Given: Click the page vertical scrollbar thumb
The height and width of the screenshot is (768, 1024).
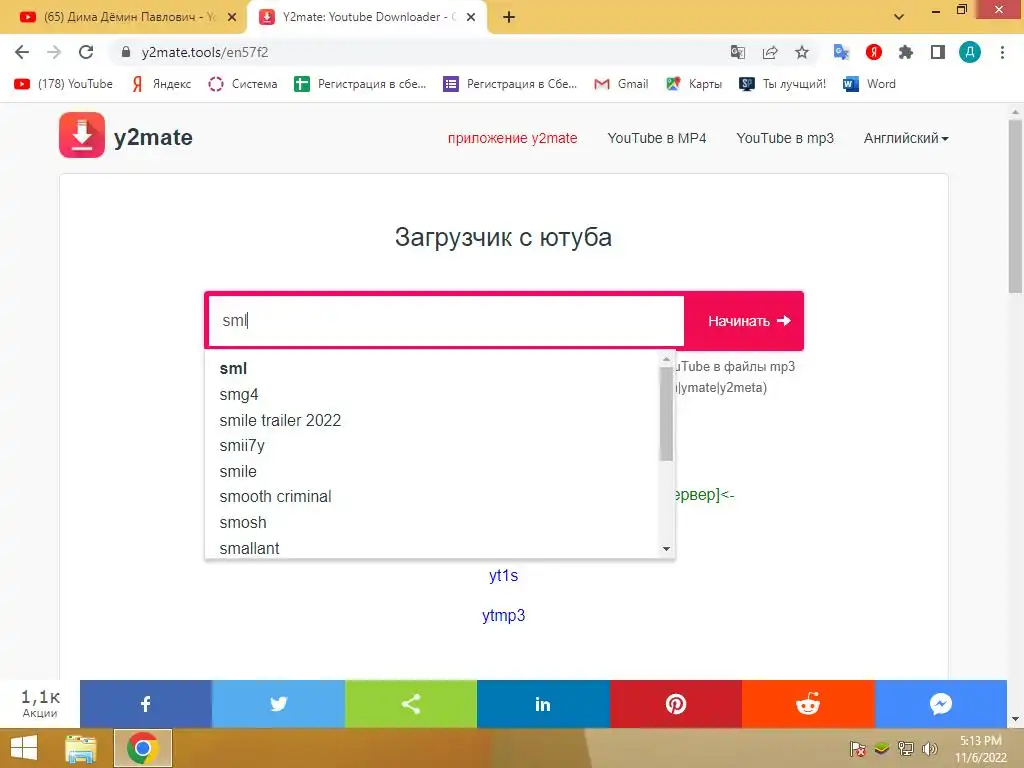Looking at the screenshot, I should (1015, 206).
